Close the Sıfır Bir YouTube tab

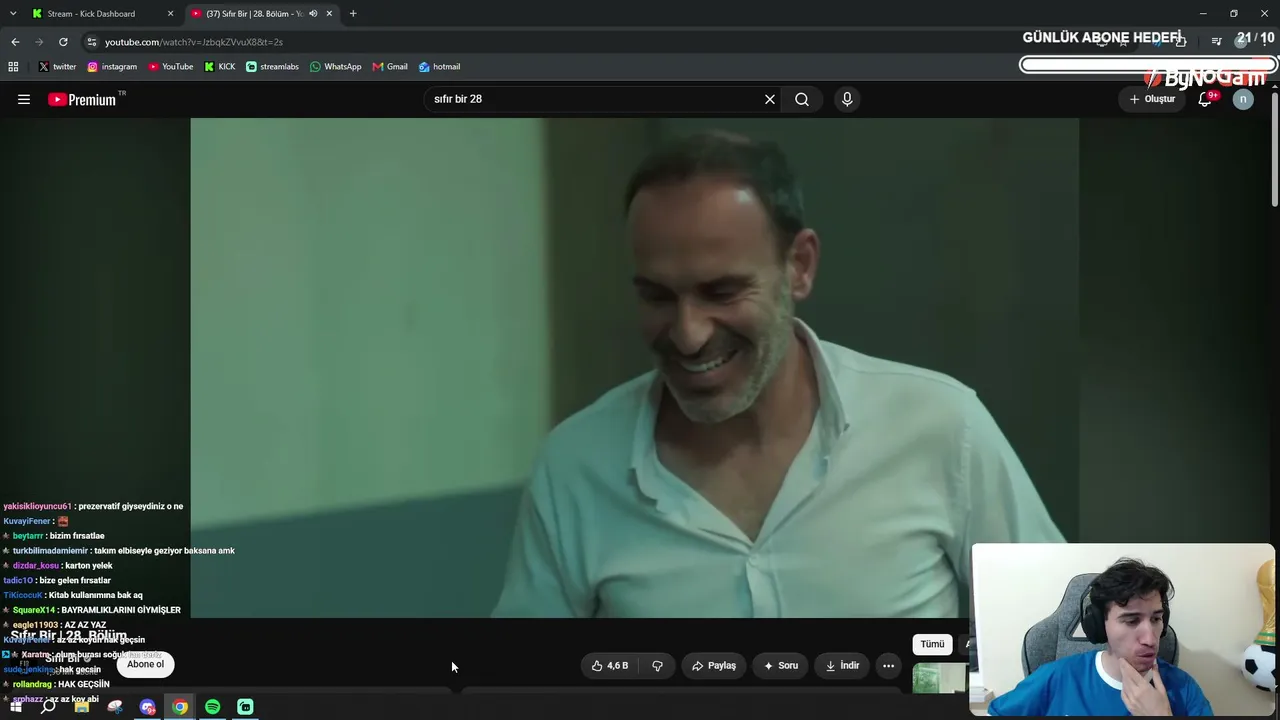329,14
